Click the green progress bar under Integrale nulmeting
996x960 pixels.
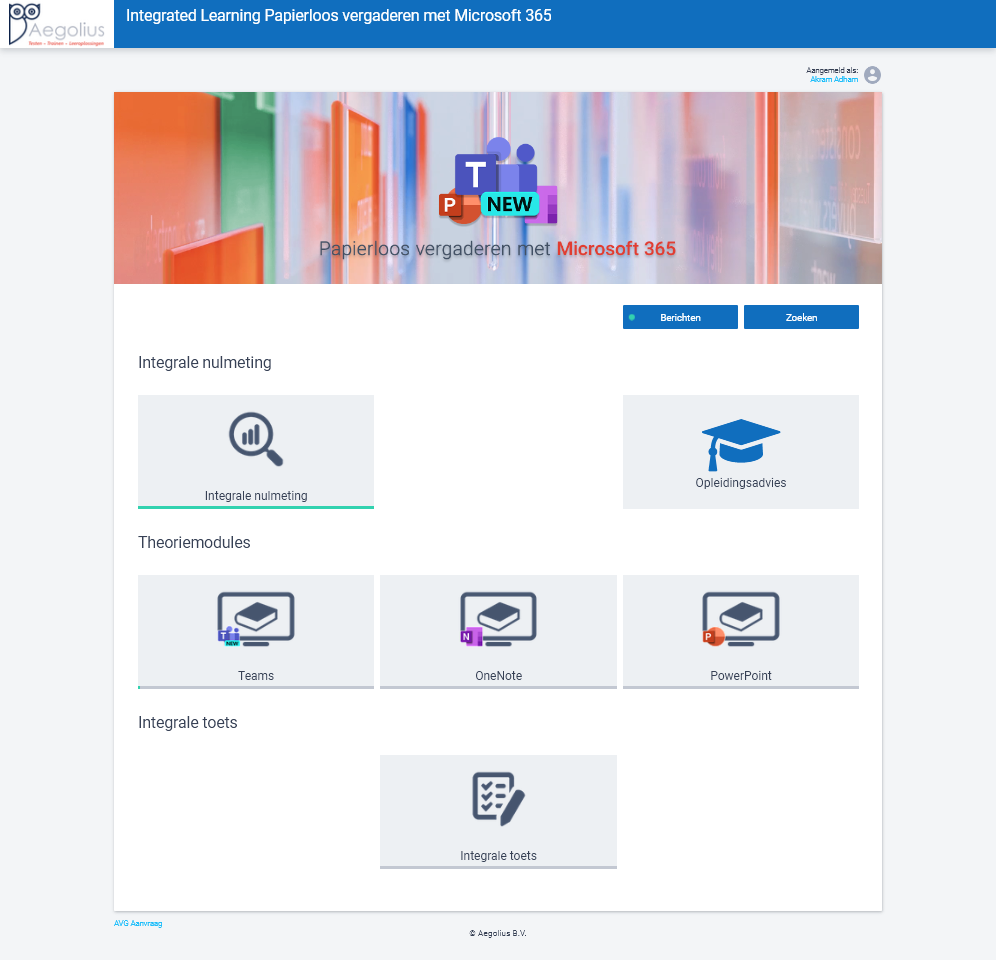click(x=256, y=507)
